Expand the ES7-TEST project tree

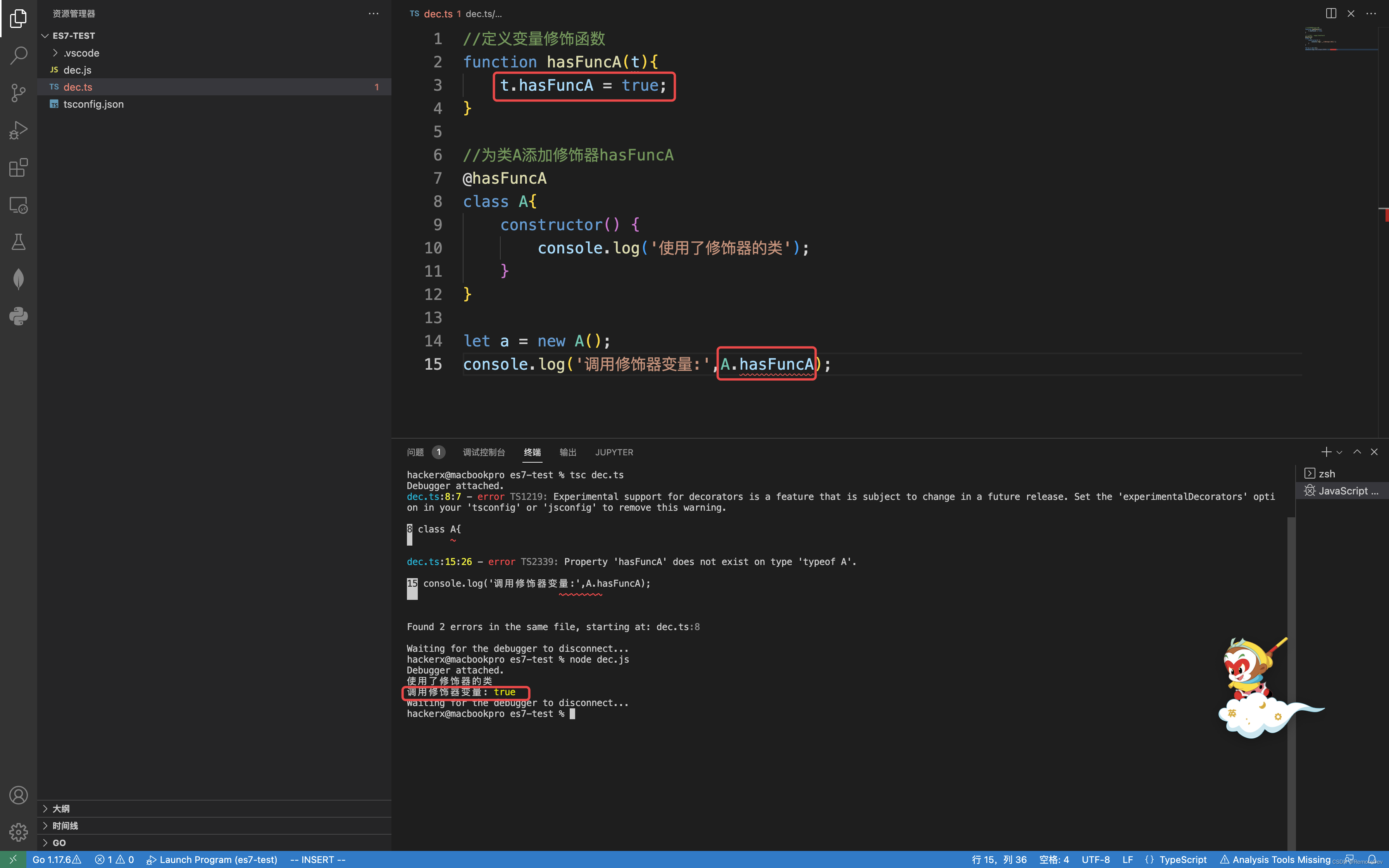pos(45,35)
